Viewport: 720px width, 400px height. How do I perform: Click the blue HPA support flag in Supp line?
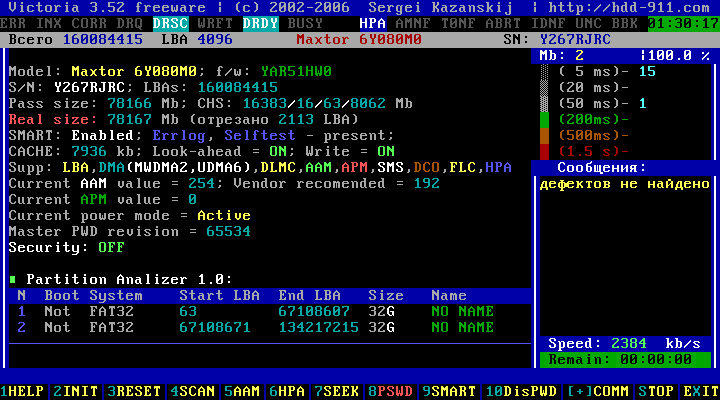click(498, 168)
